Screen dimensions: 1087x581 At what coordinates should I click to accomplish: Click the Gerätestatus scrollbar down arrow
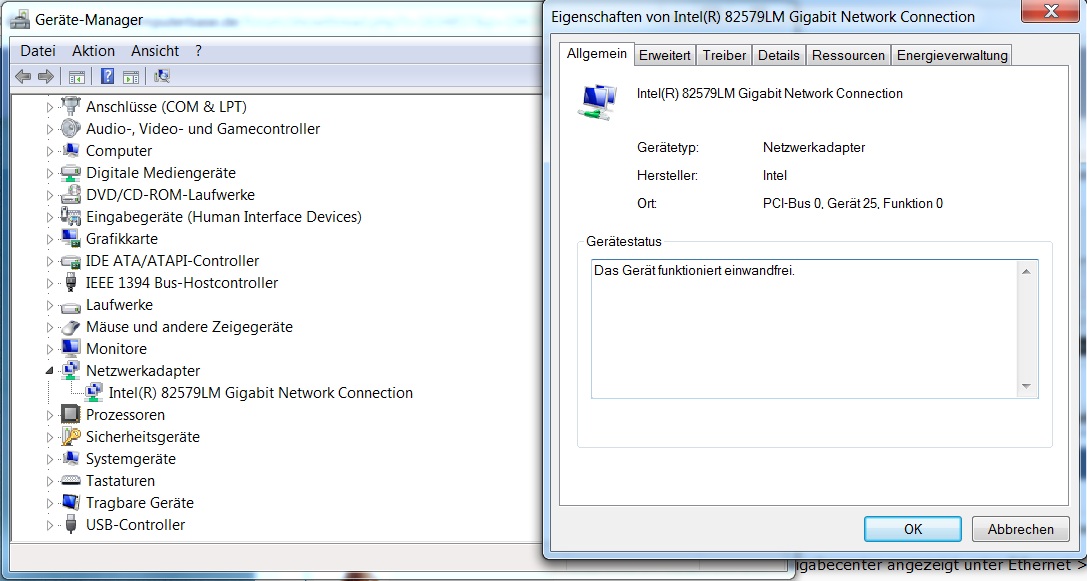[1026, 386]
